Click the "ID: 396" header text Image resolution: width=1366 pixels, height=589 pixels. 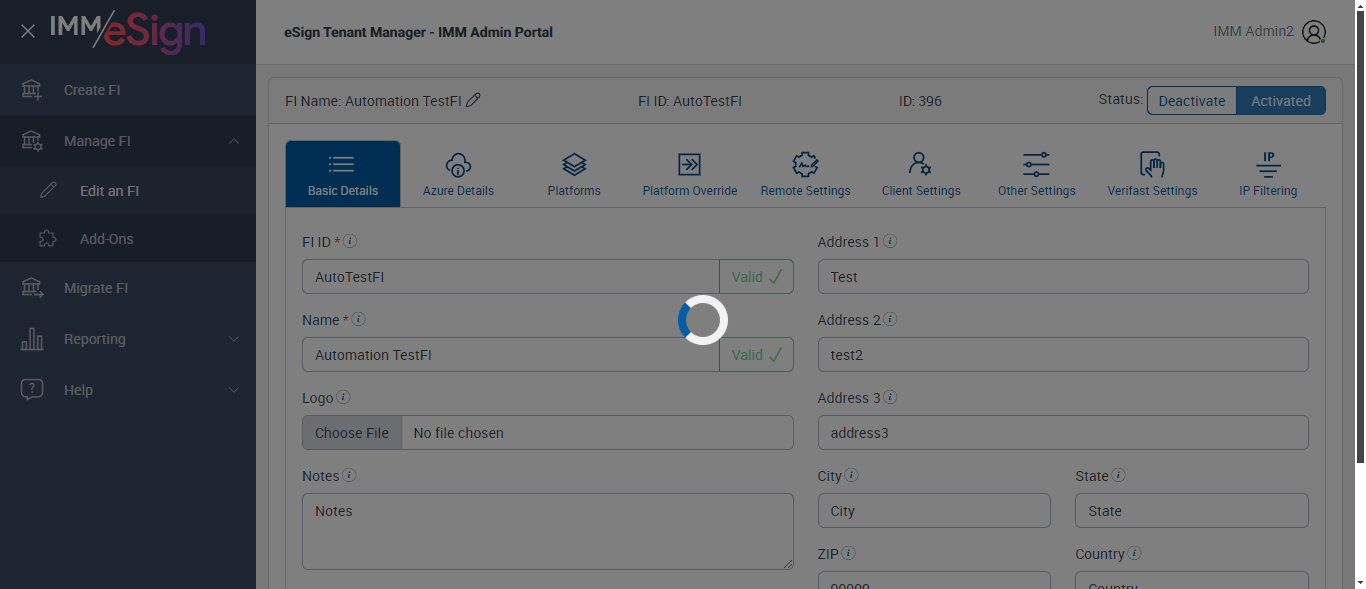click(920, 101)
